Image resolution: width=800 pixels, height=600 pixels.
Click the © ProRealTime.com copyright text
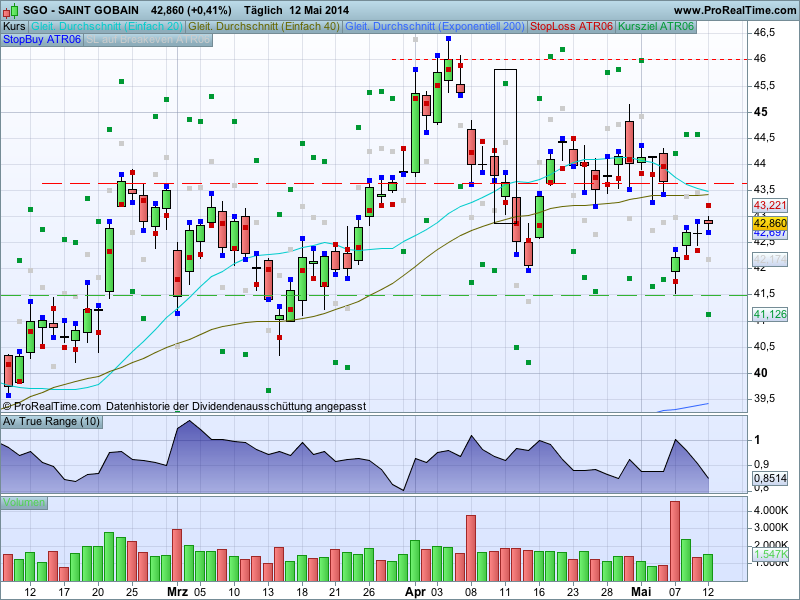click(x=52, y=407)
